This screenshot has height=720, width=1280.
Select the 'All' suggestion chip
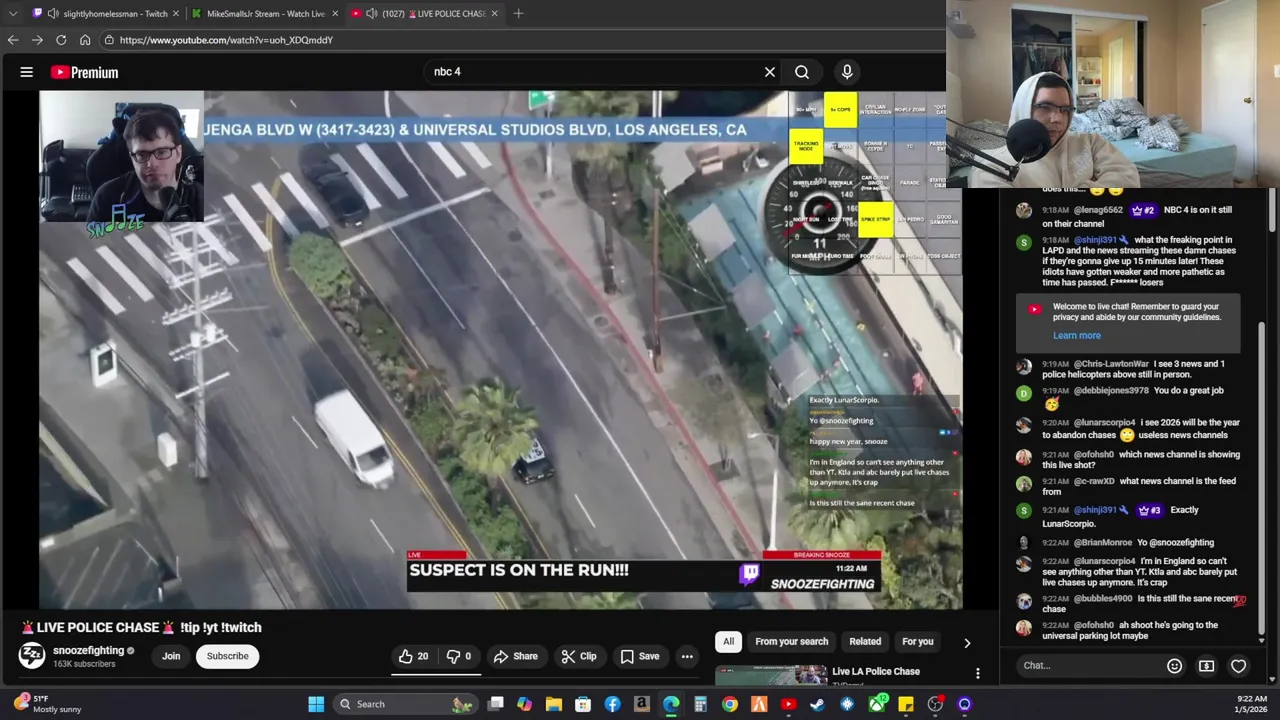pos(728,642)
